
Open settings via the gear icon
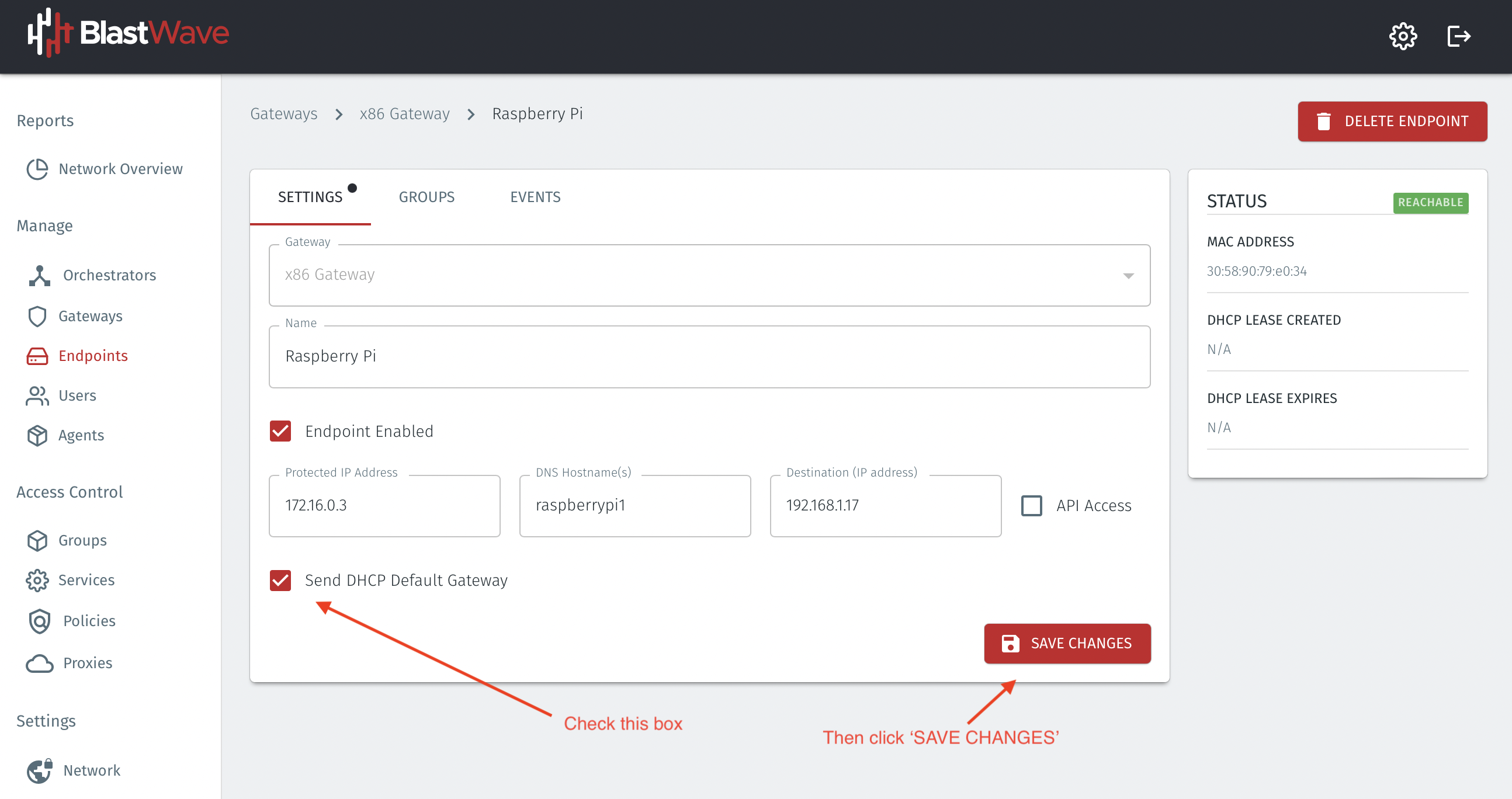[x=1403, y=36]
